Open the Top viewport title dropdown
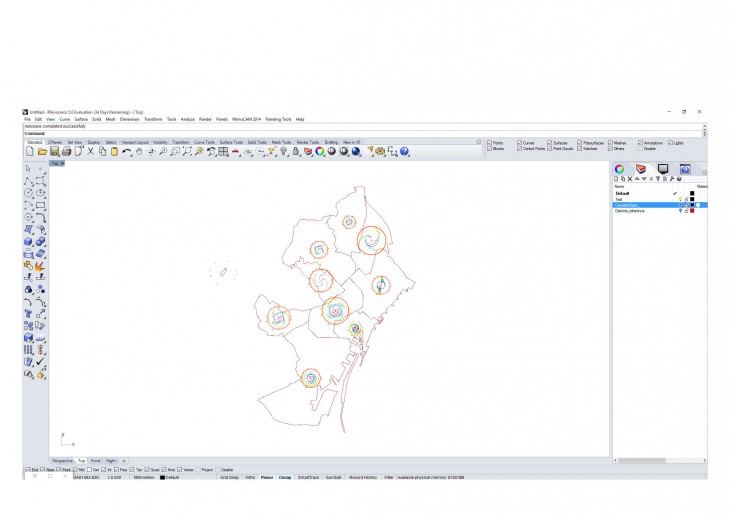730x516 pixels. [57, 162]
